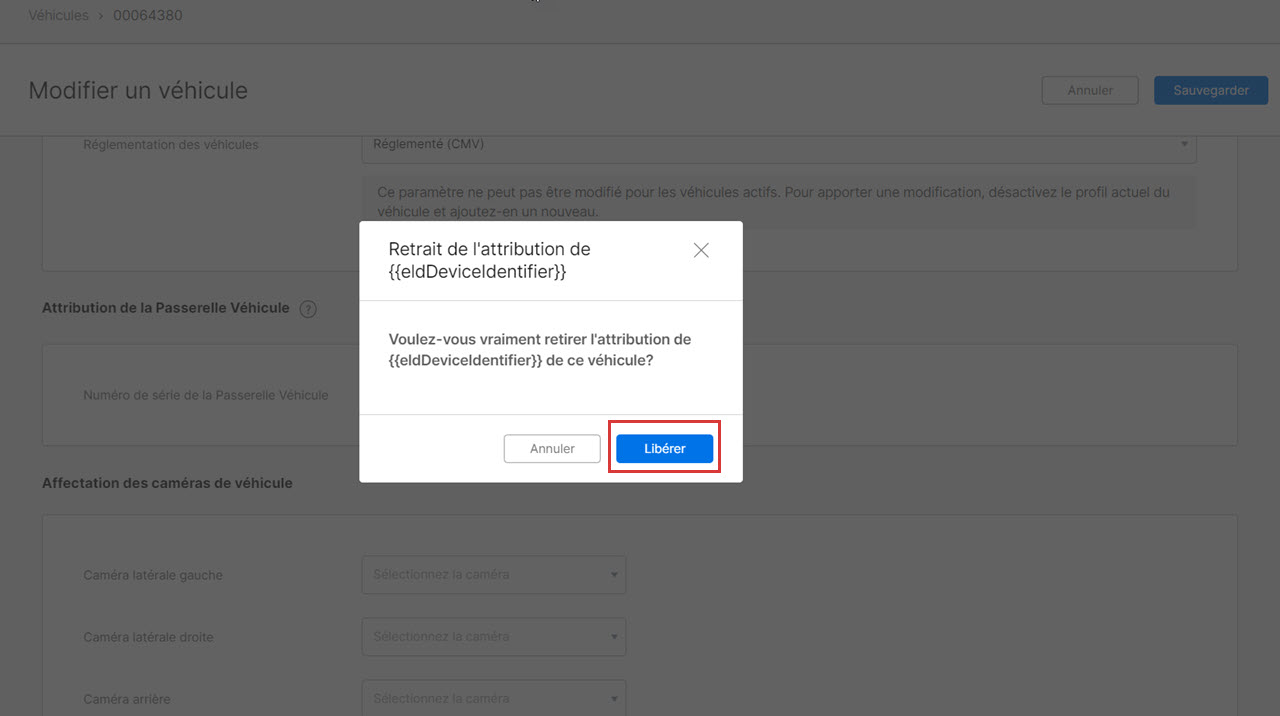Click the note about modifying active vehicles

pyautogui.click(x=772, y=202)
